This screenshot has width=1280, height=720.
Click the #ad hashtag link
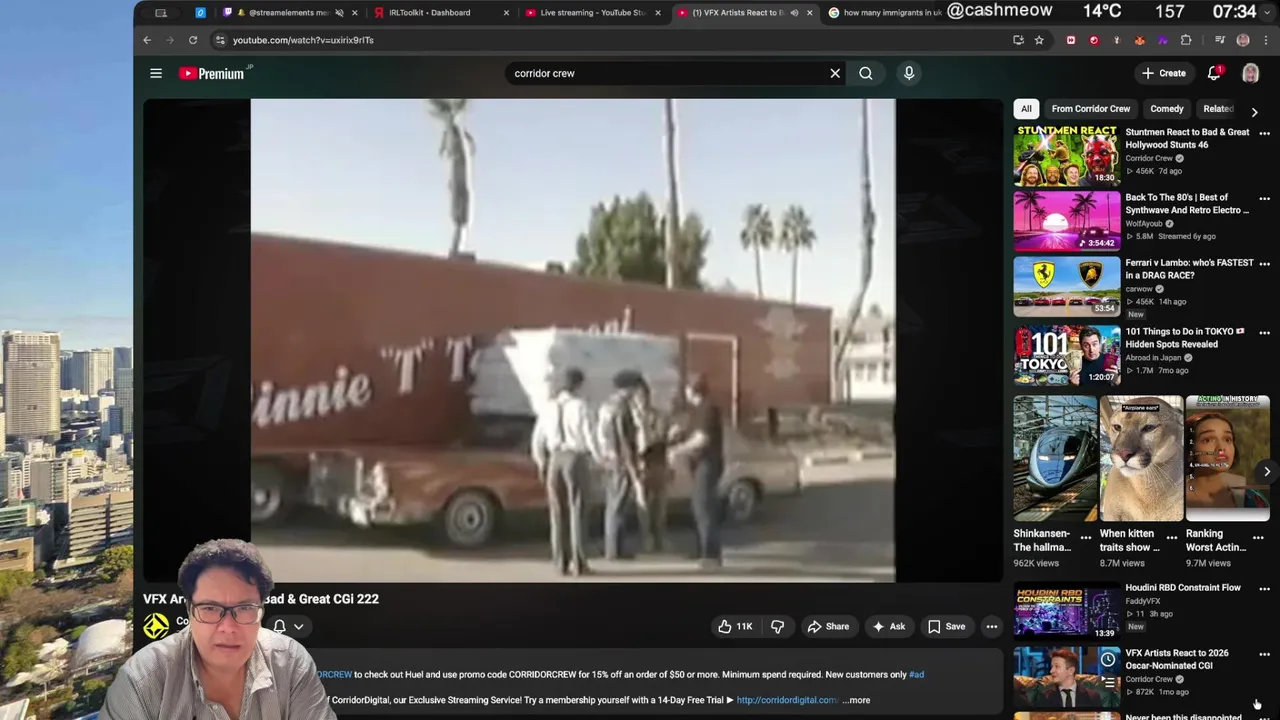pos(916,674)
